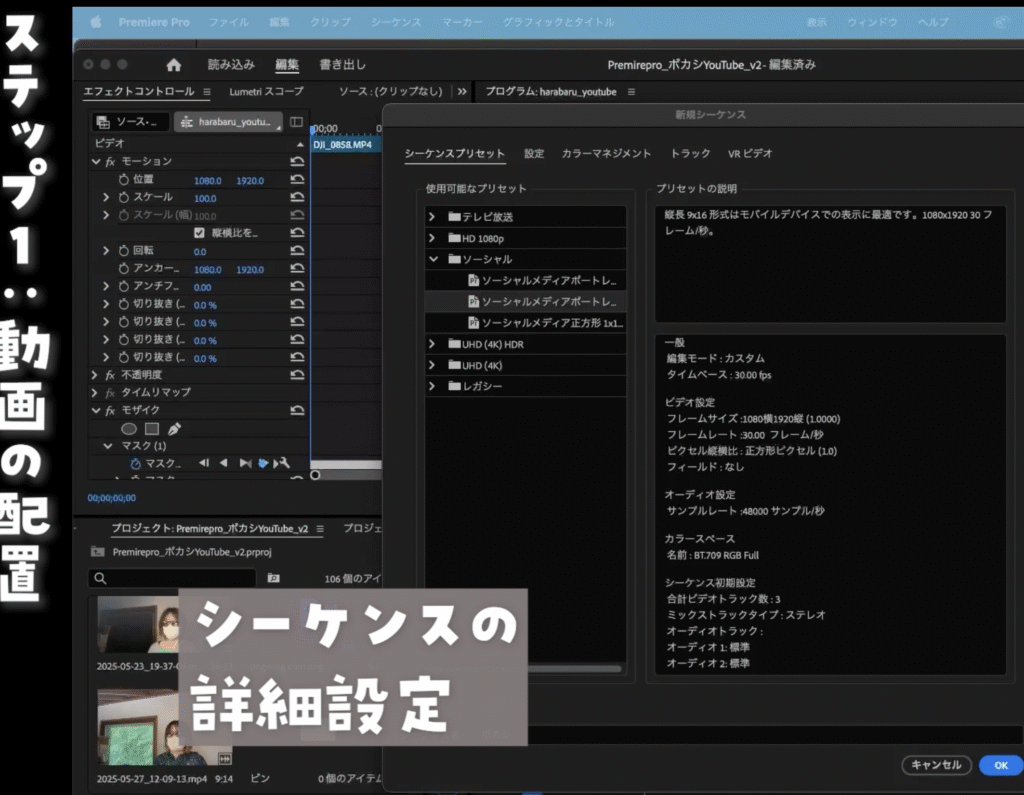Select the pen mask tool under モザイク
1024x795 pixels.
174,429
